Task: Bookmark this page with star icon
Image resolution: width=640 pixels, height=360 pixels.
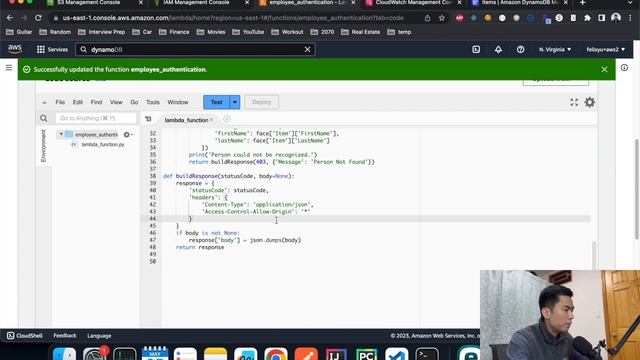Action: [x=442, y=18]
